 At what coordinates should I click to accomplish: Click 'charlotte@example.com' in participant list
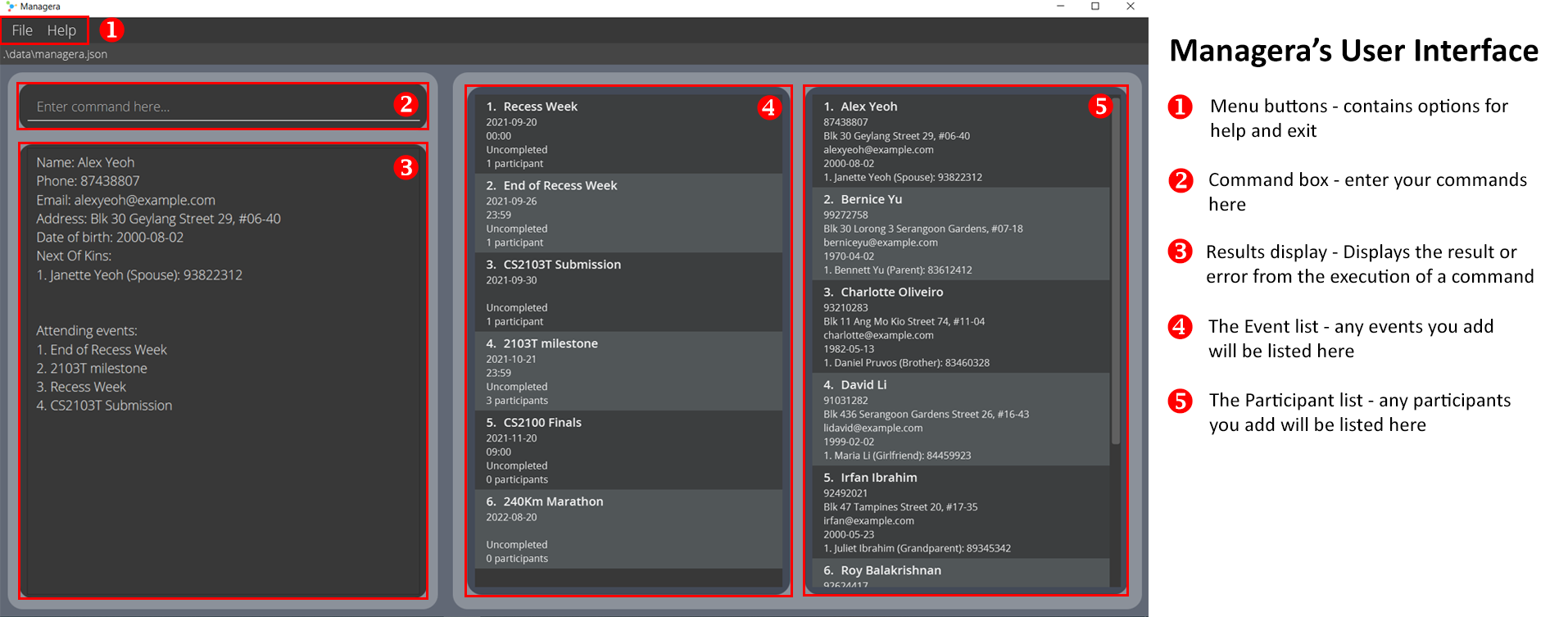pyautogui.click(x=878, y=335)
